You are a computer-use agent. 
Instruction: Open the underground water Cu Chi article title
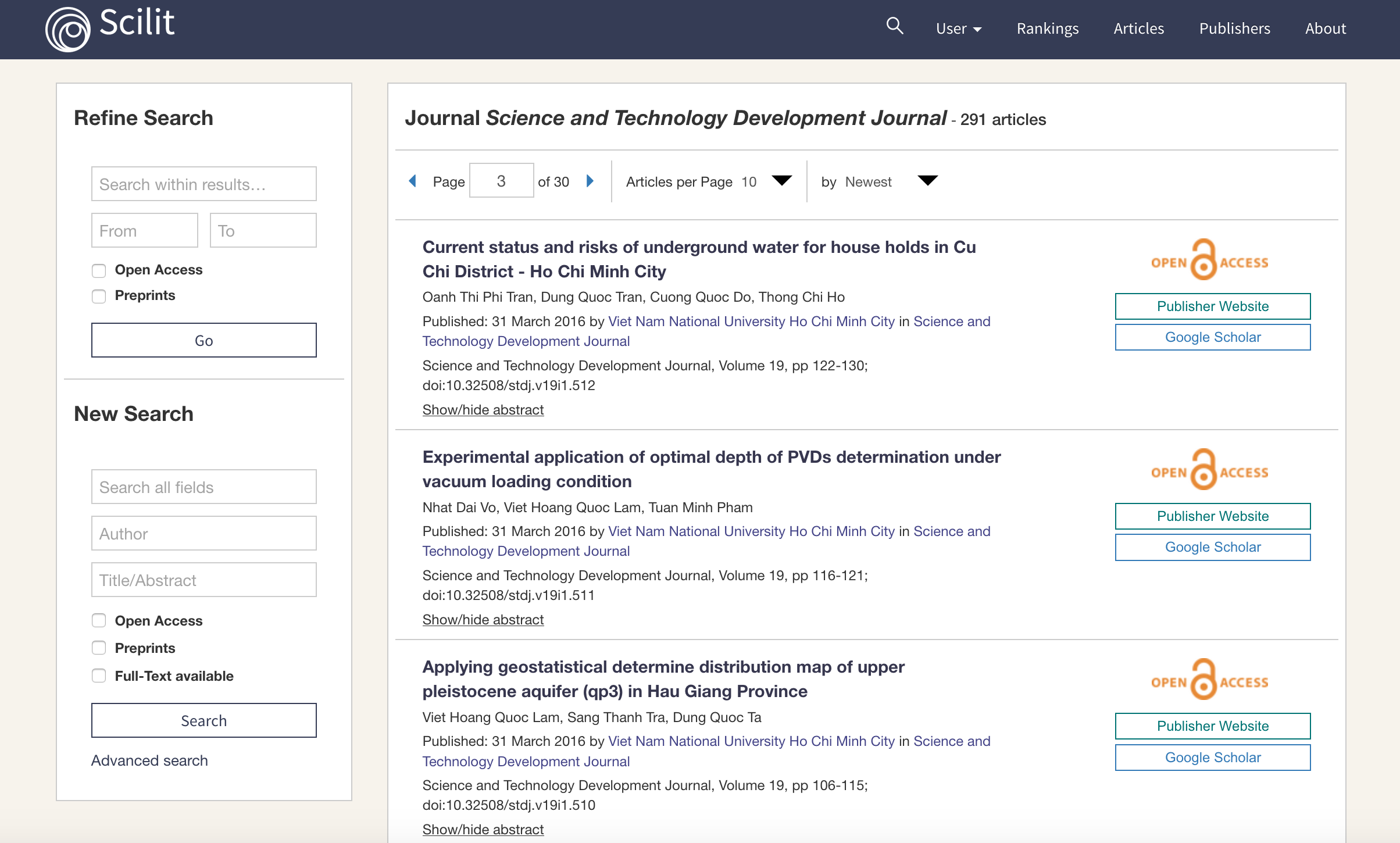[x=699, y=259]
